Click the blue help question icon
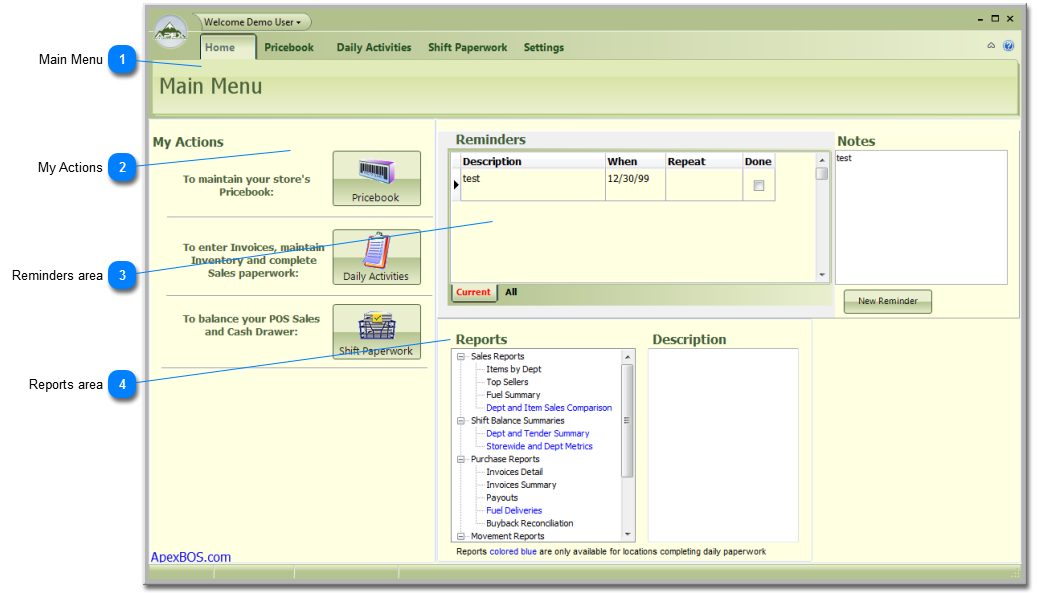1037x593 pixels. coord(1008,46)
